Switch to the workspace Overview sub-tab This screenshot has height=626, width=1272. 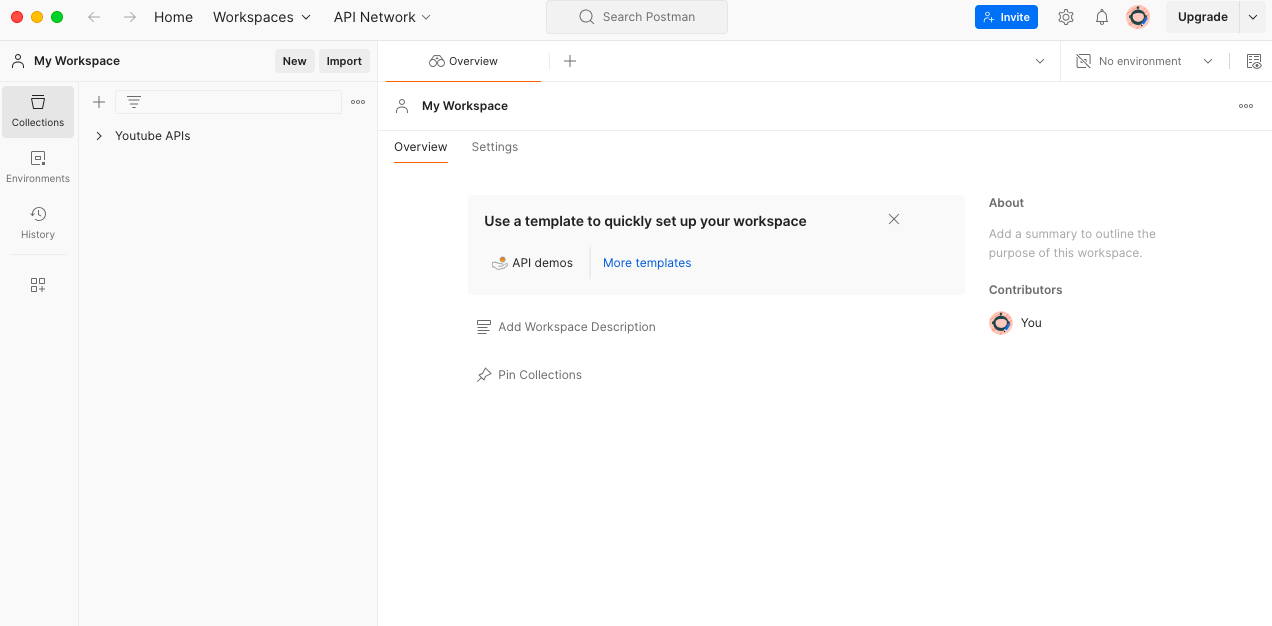point(420,147)
